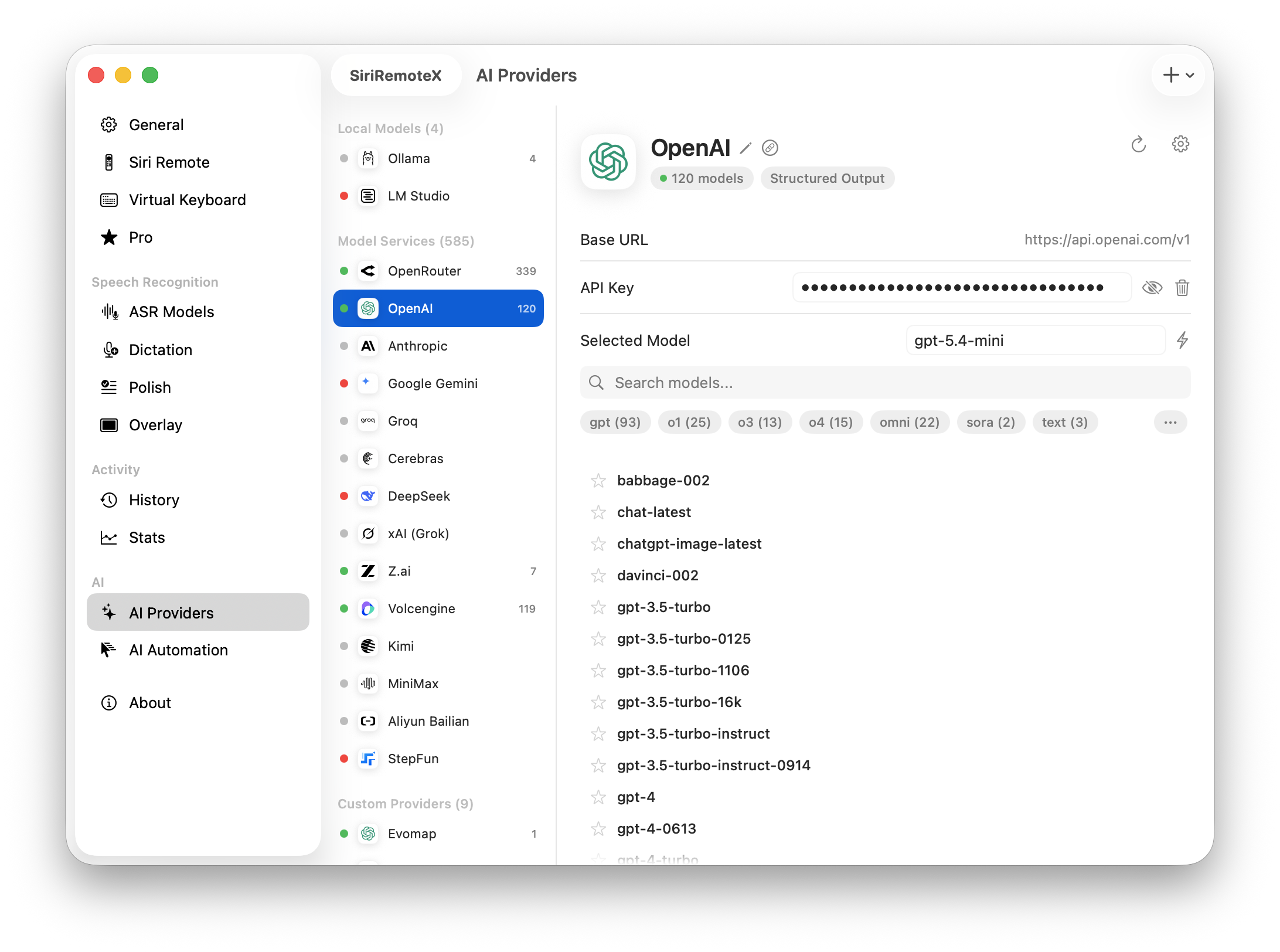Select the Kimi provider
This screenshot has height=952, width=1280.
438,646
